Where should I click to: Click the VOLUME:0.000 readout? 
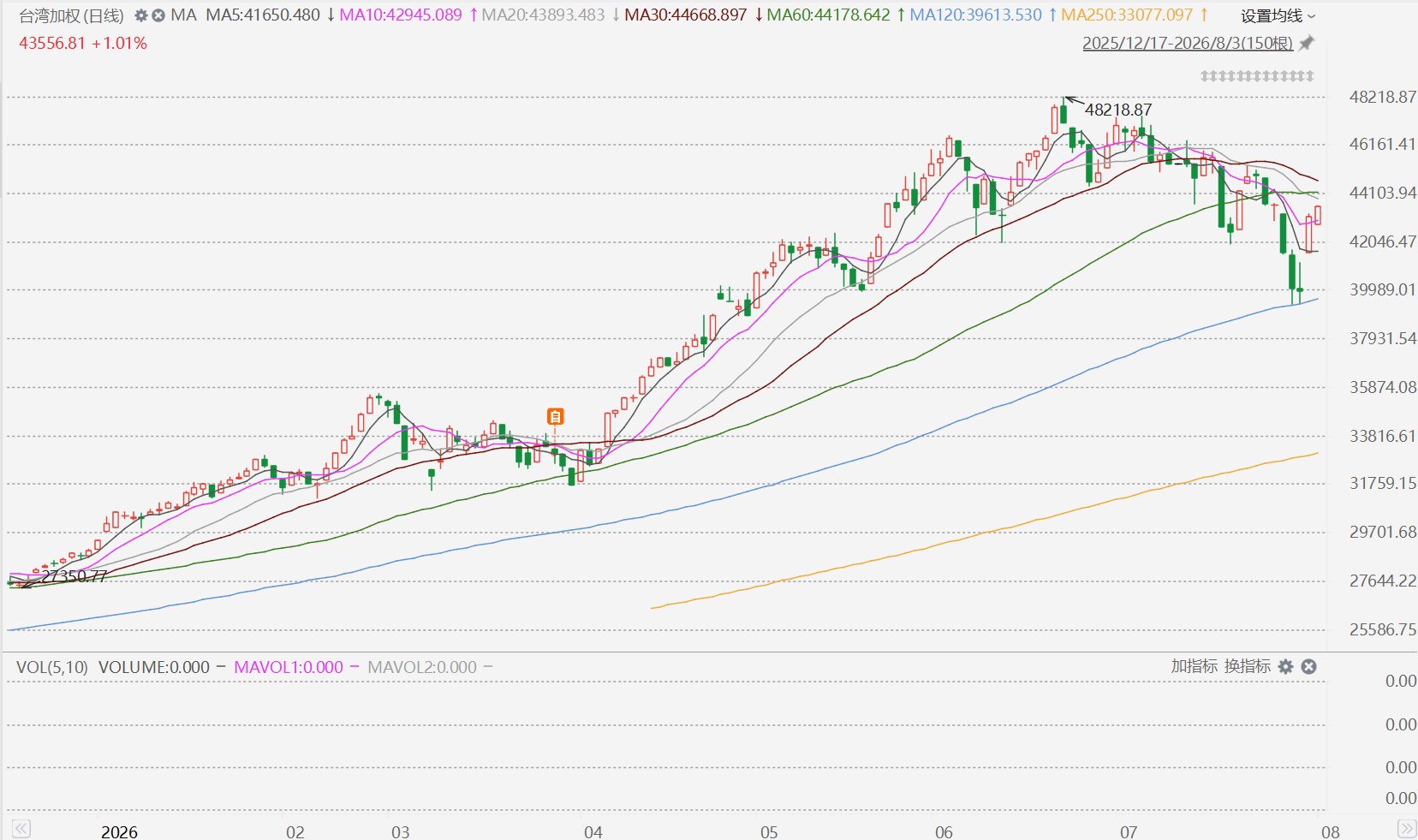click(x=154, y=667)
